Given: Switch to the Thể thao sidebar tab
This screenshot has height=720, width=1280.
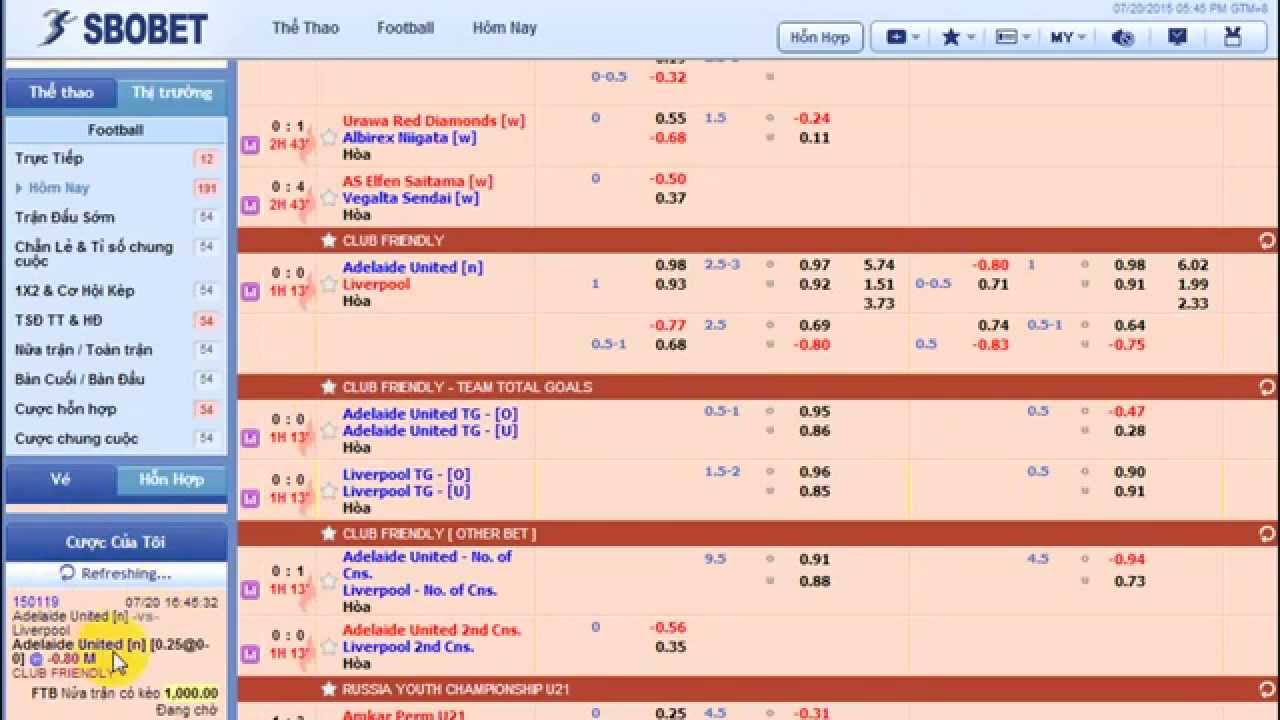Looking at the screenshot, I should (x=61, y=93).
